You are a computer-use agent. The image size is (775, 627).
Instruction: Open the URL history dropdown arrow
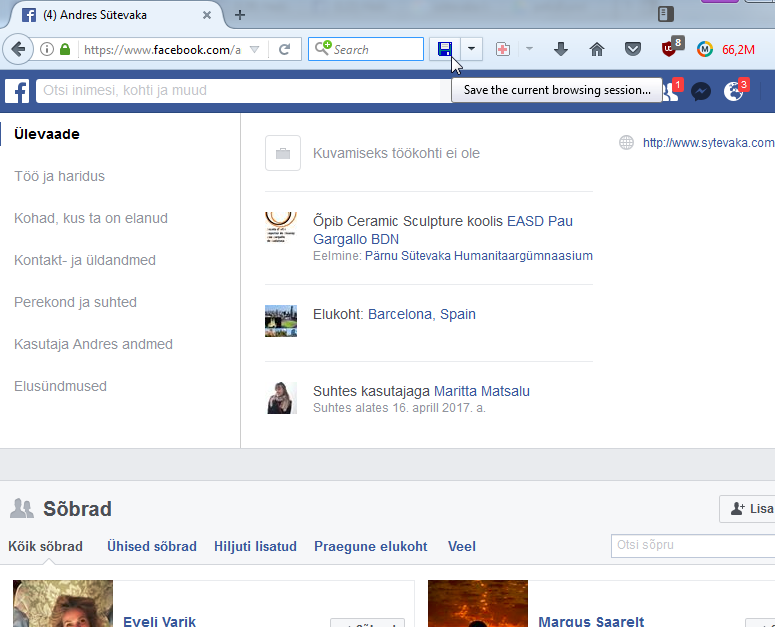click(255, 49)
